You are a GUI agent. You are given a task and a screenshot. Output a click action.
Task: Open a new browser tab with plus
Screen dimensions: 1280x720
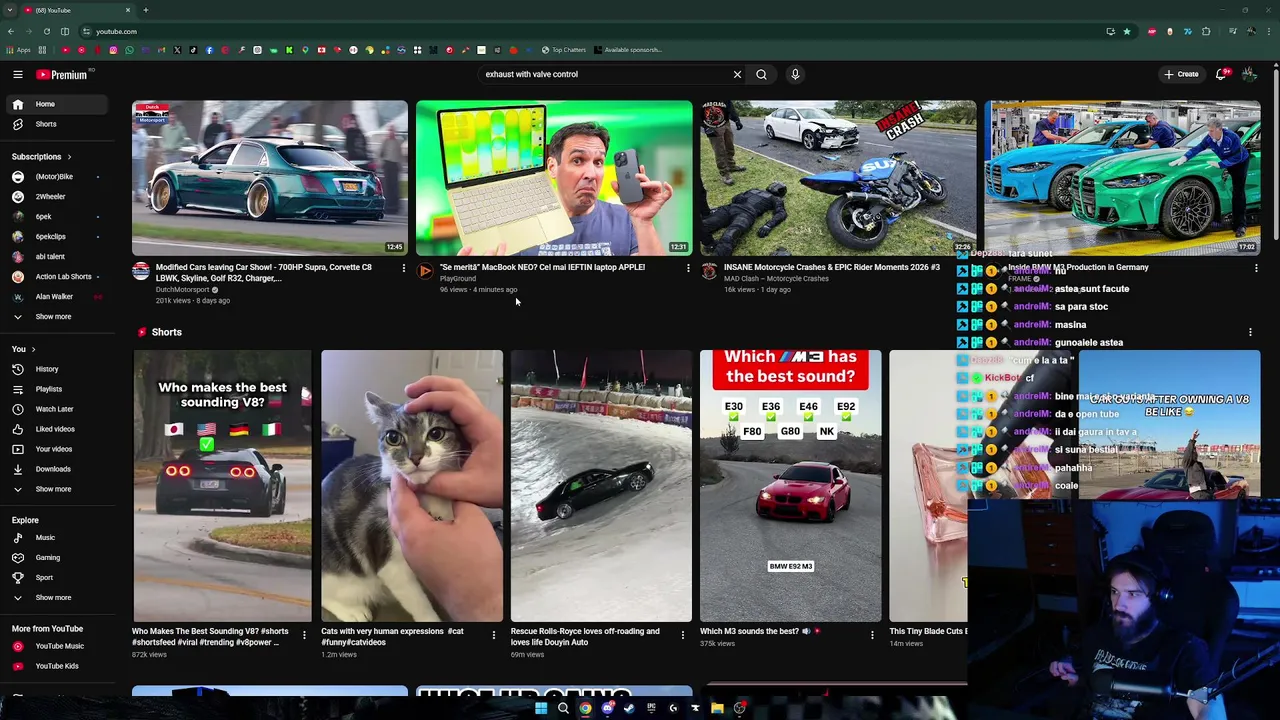click(145, 10)
